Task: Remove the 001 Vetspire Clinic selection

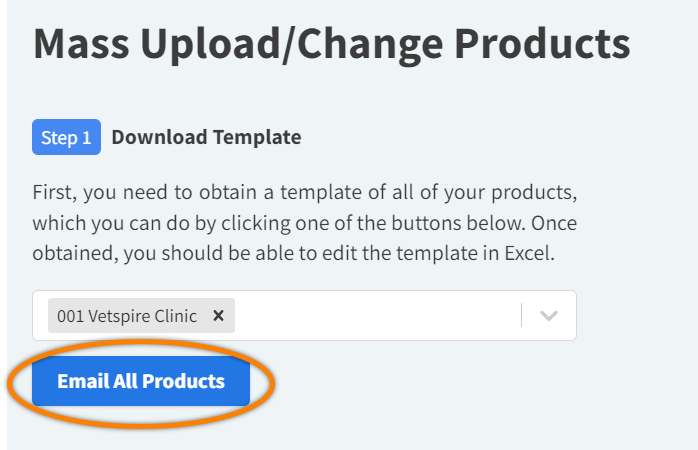Action: pyautogui.click(x=218, y=316)
